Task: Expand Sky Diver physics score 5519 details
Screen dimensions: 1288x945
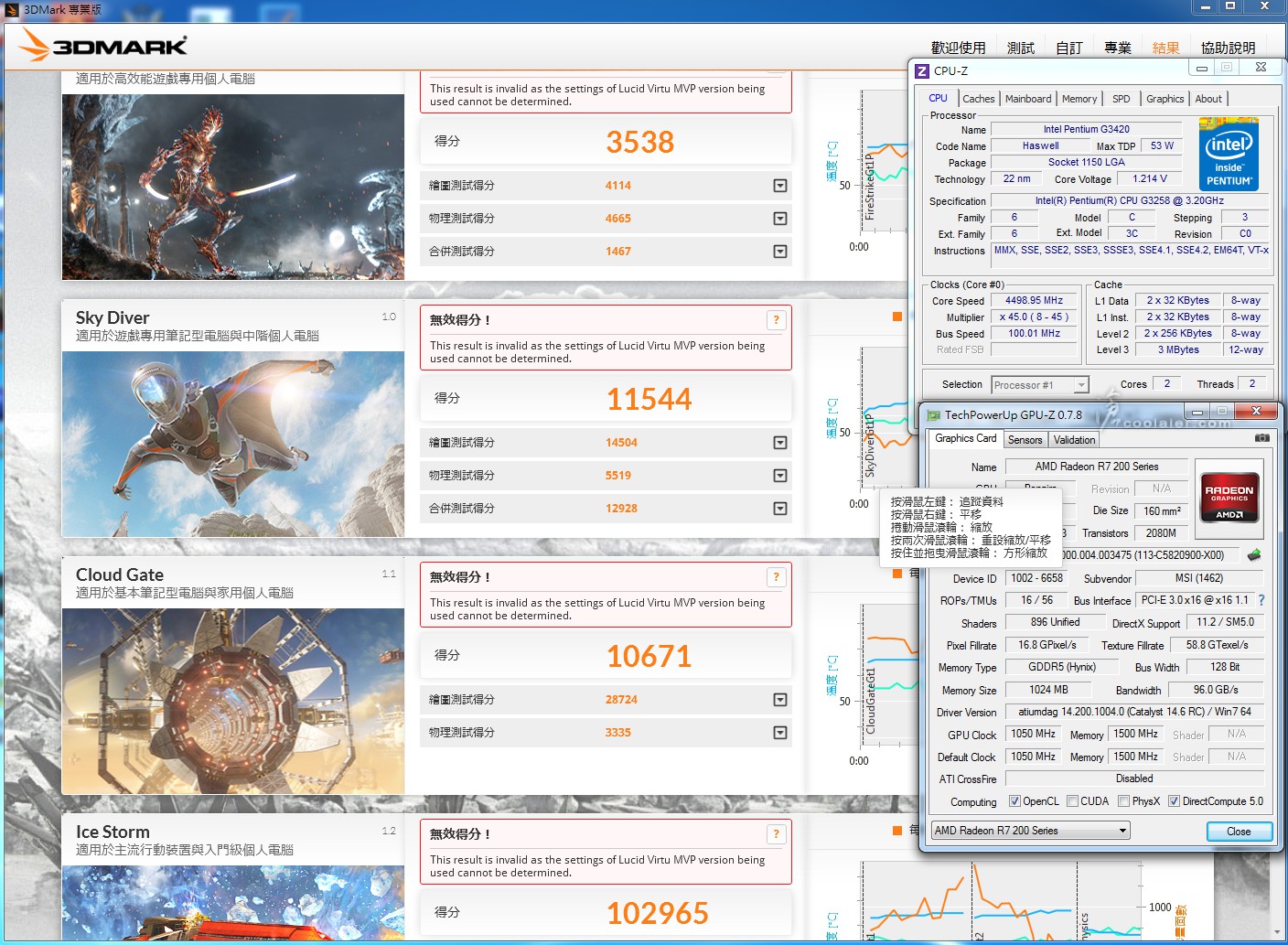Action: [x=780, y=476]
